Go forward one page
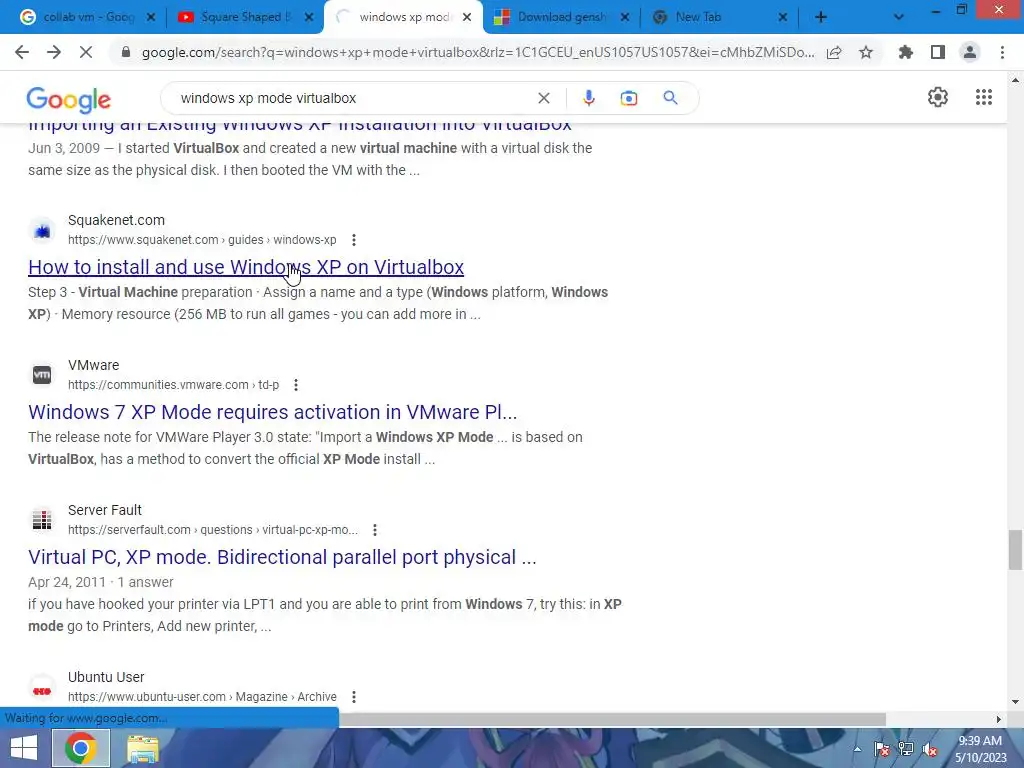Viewport: 1024px width, 768px height. pos(54,52)
